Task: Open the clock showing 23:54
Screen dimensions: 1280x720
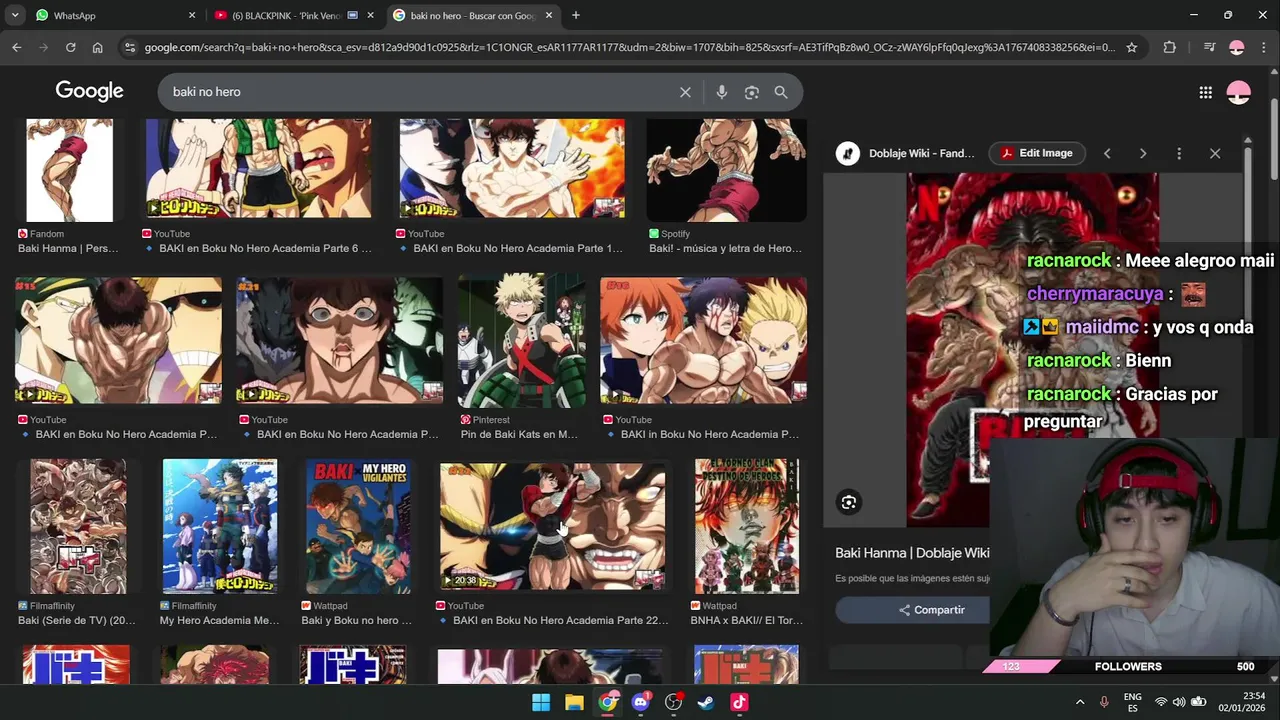Action: tap(1240, 702)
